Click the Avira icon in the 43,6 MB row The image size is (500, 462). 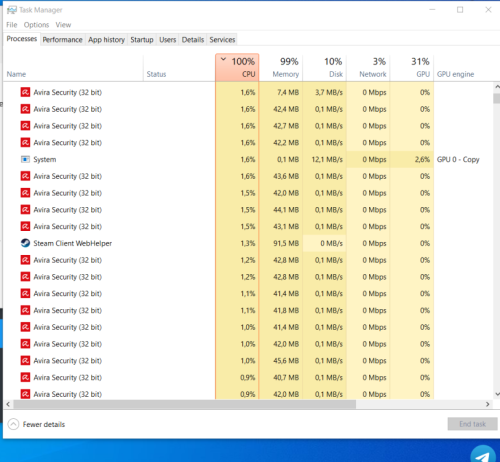[x=25, y=176]
